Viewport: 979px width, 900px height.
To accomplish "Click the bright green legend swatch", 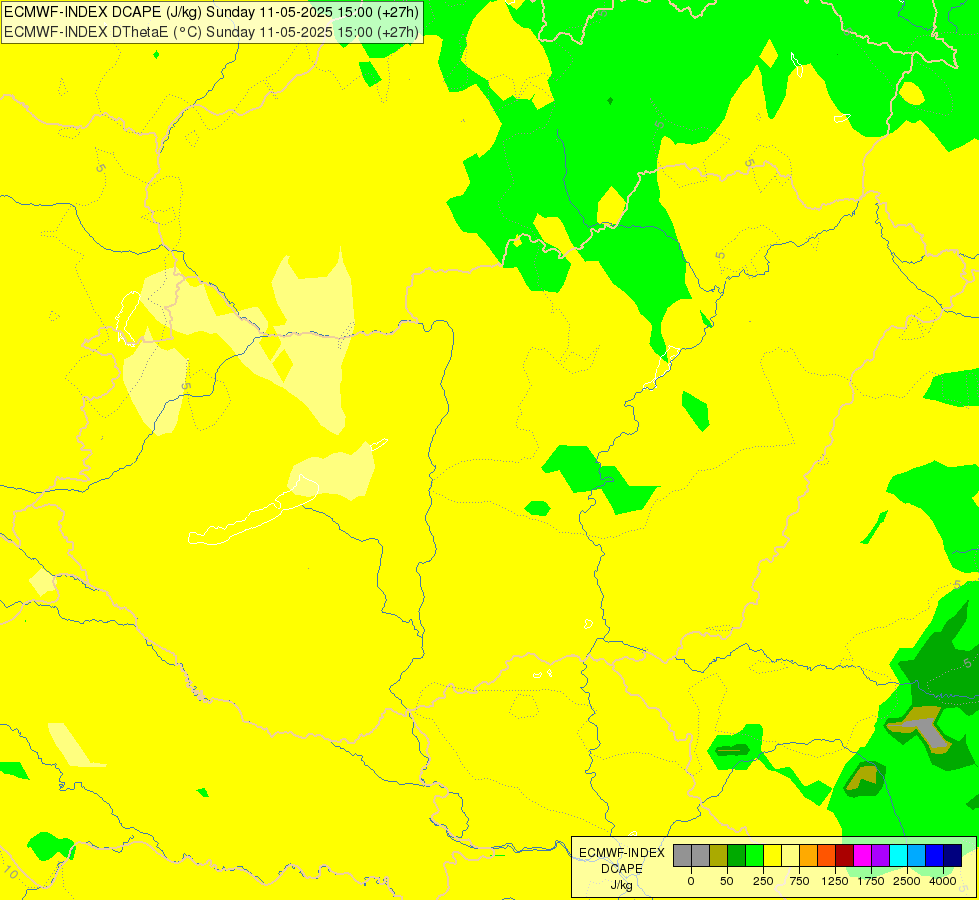I will 754,856.
